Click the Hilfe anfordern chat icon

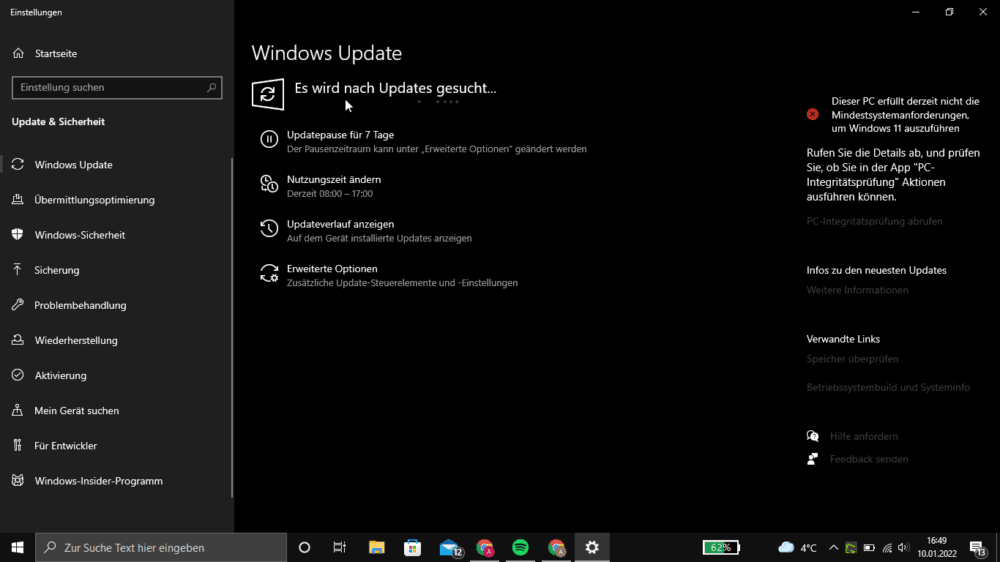[x=812, y=436]
